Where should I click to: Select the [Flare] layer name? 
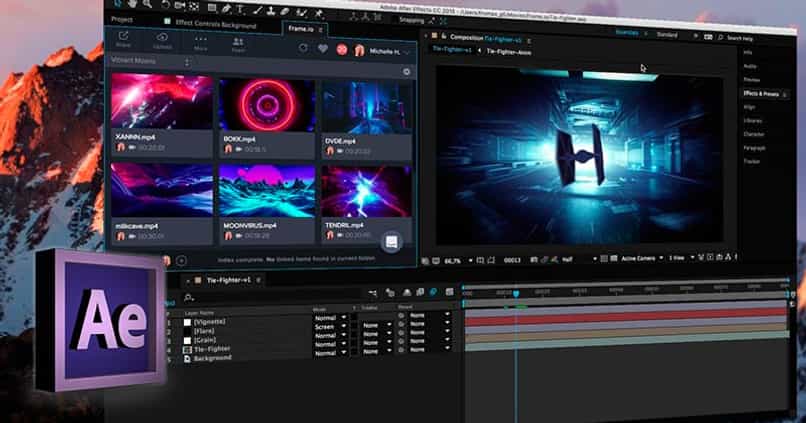[x=204, y=331]
